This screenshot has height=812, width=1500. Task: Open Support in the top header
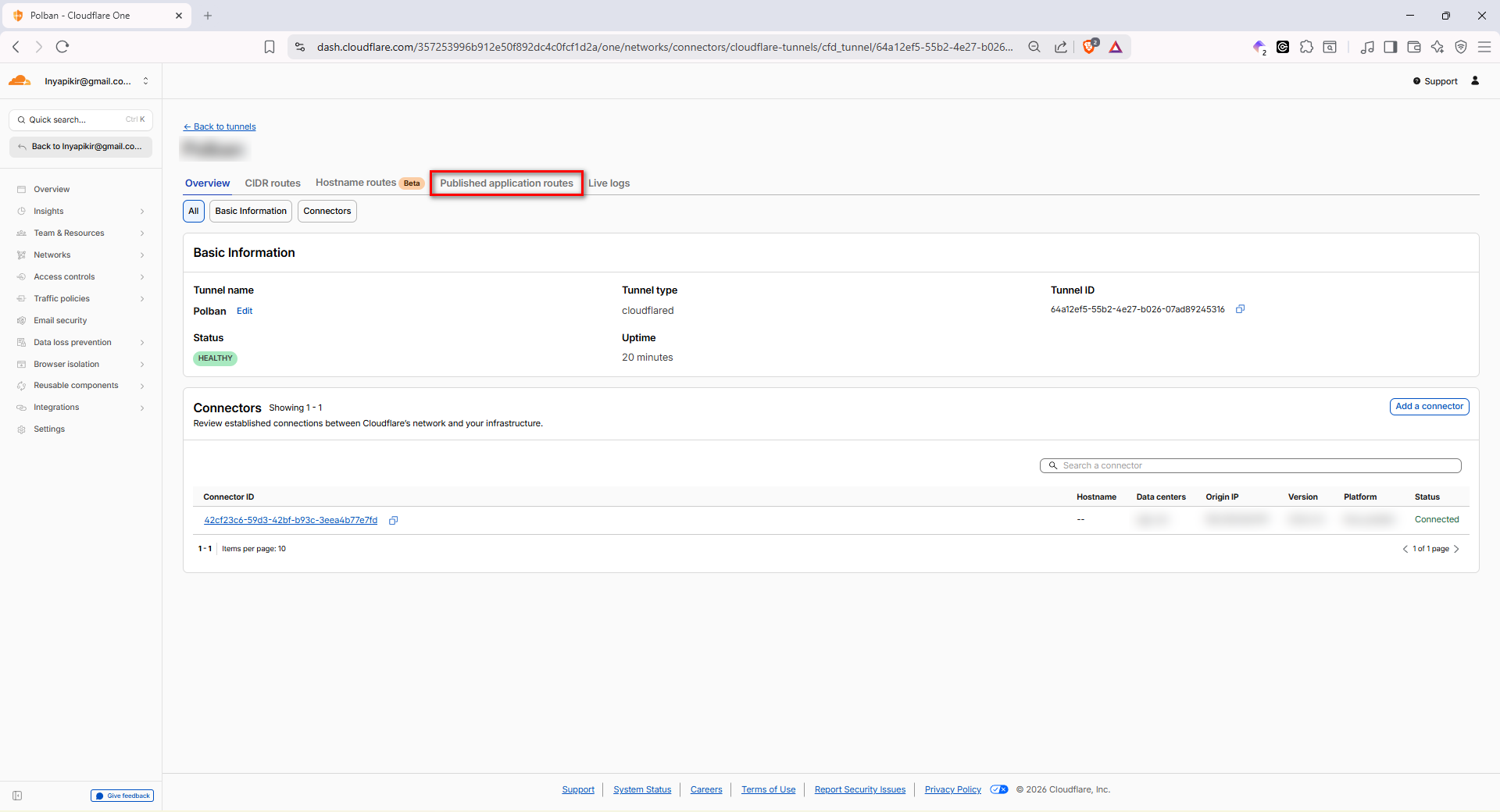tap(1435, 81)
